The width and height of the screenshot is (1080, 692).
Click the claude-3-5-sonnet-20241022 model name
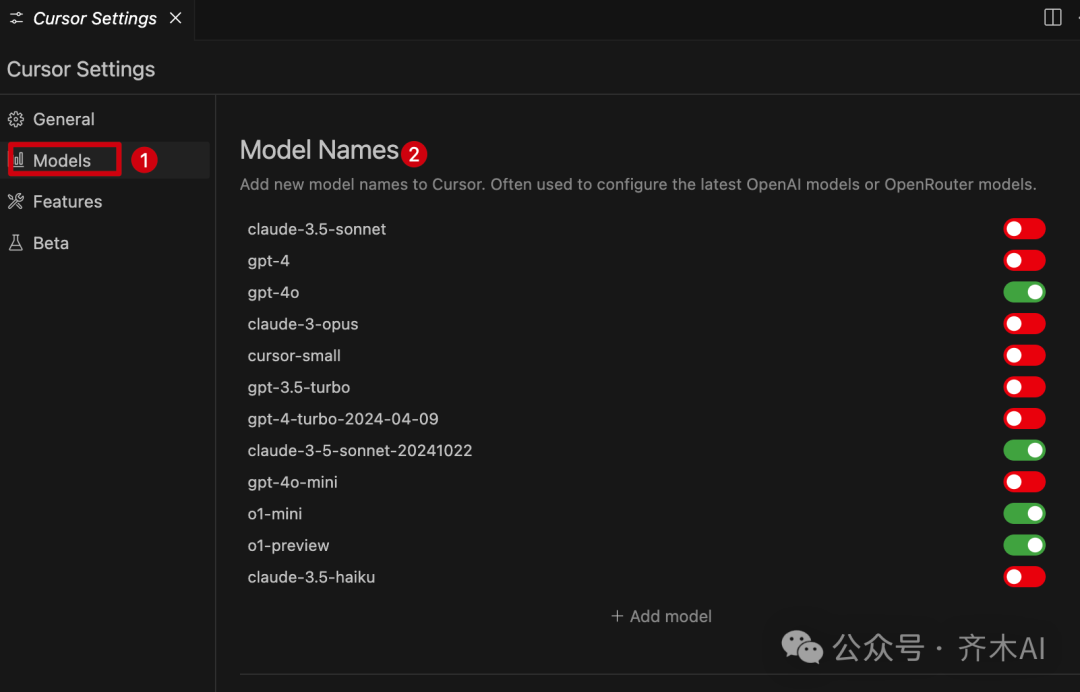[x=360, y=451]
